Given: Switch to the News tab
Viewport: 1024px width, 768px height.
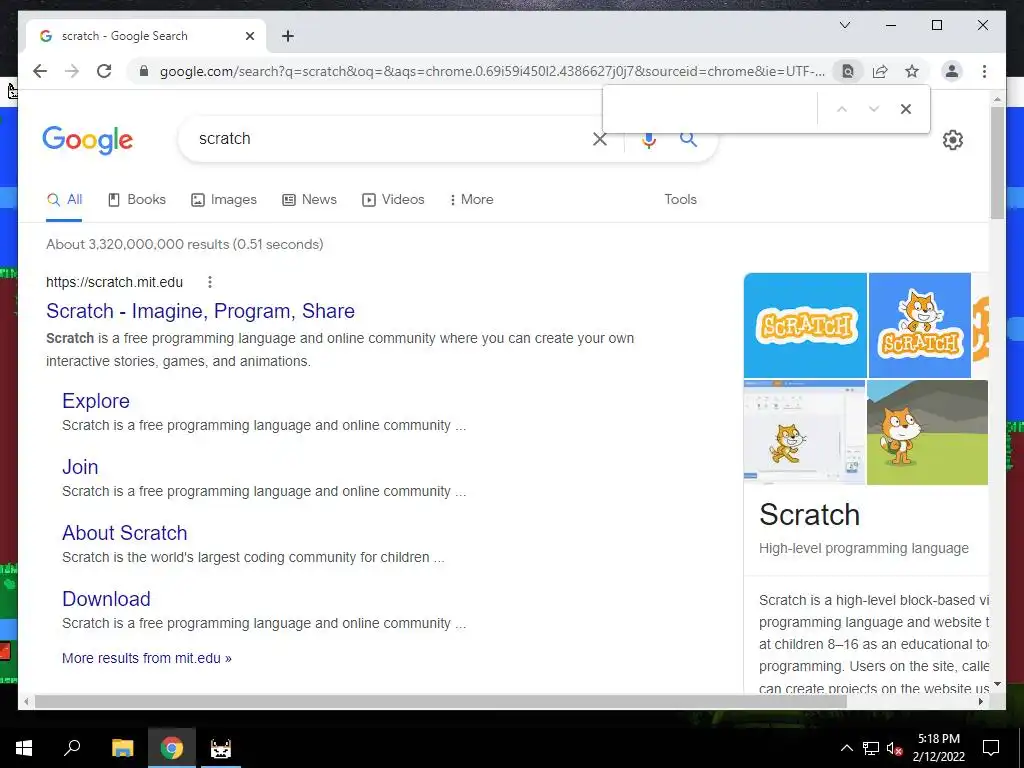Looking at the screenshot, I should (309, 200).
